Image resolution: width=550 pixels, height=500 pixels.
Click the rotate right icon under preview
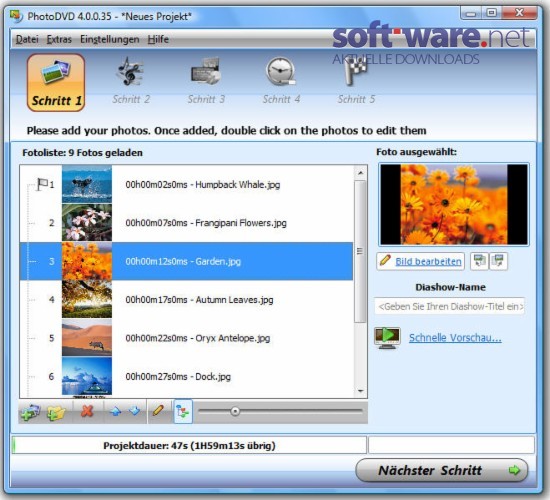coord(498,261)
